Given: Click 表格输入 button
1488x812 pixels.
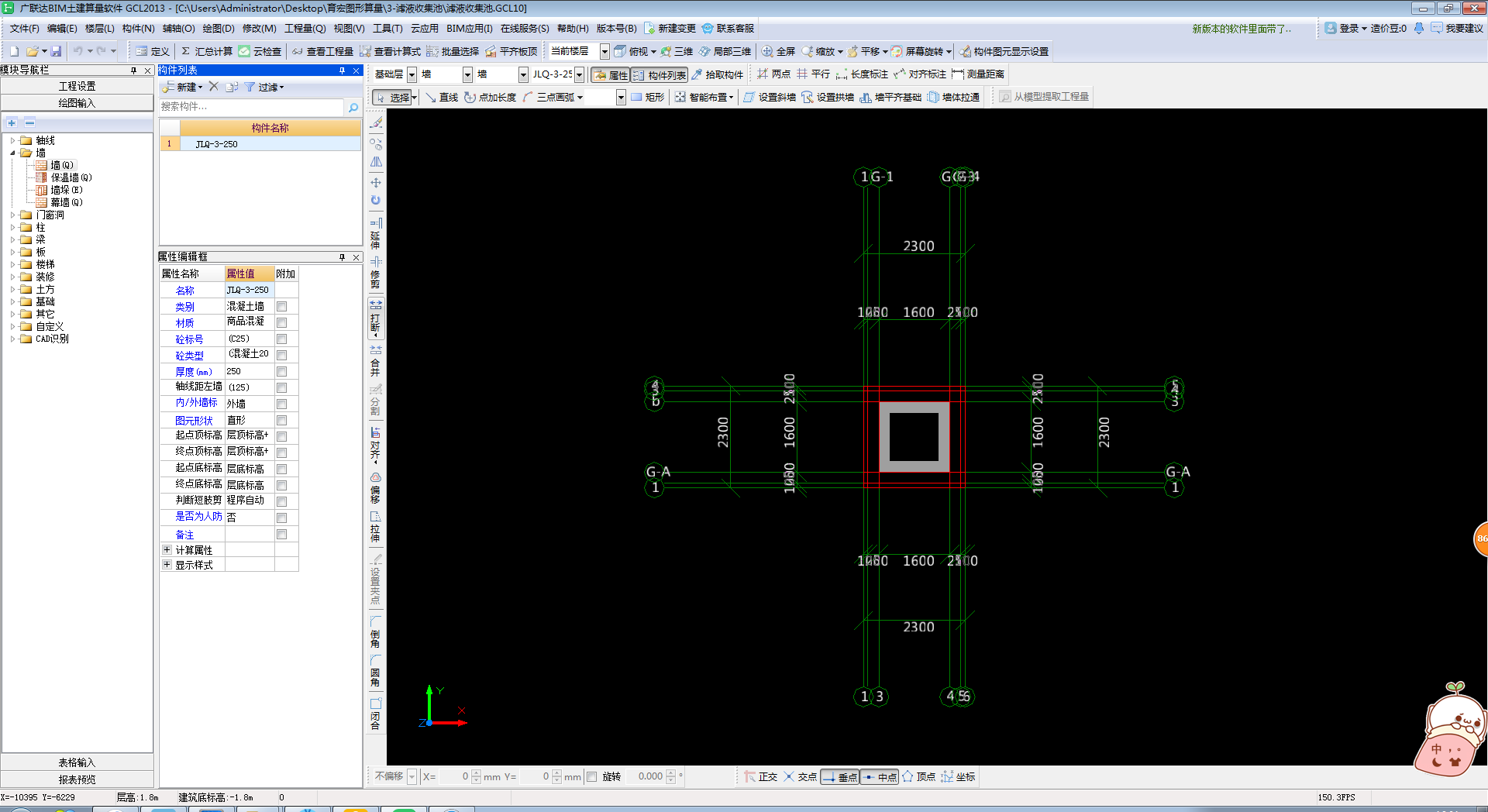Looking at the screenshot, I should point(77,762).
